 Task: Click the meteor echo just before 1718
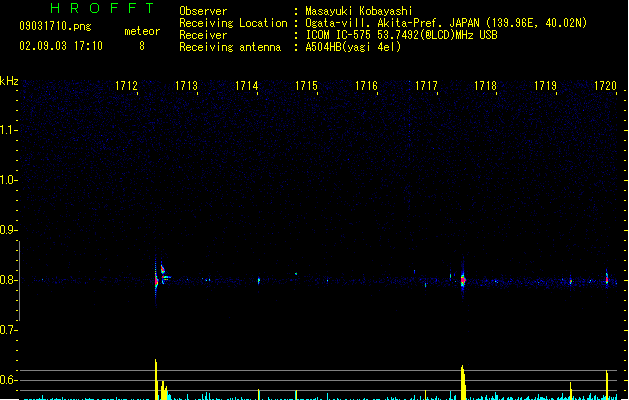tap(463, 280)
